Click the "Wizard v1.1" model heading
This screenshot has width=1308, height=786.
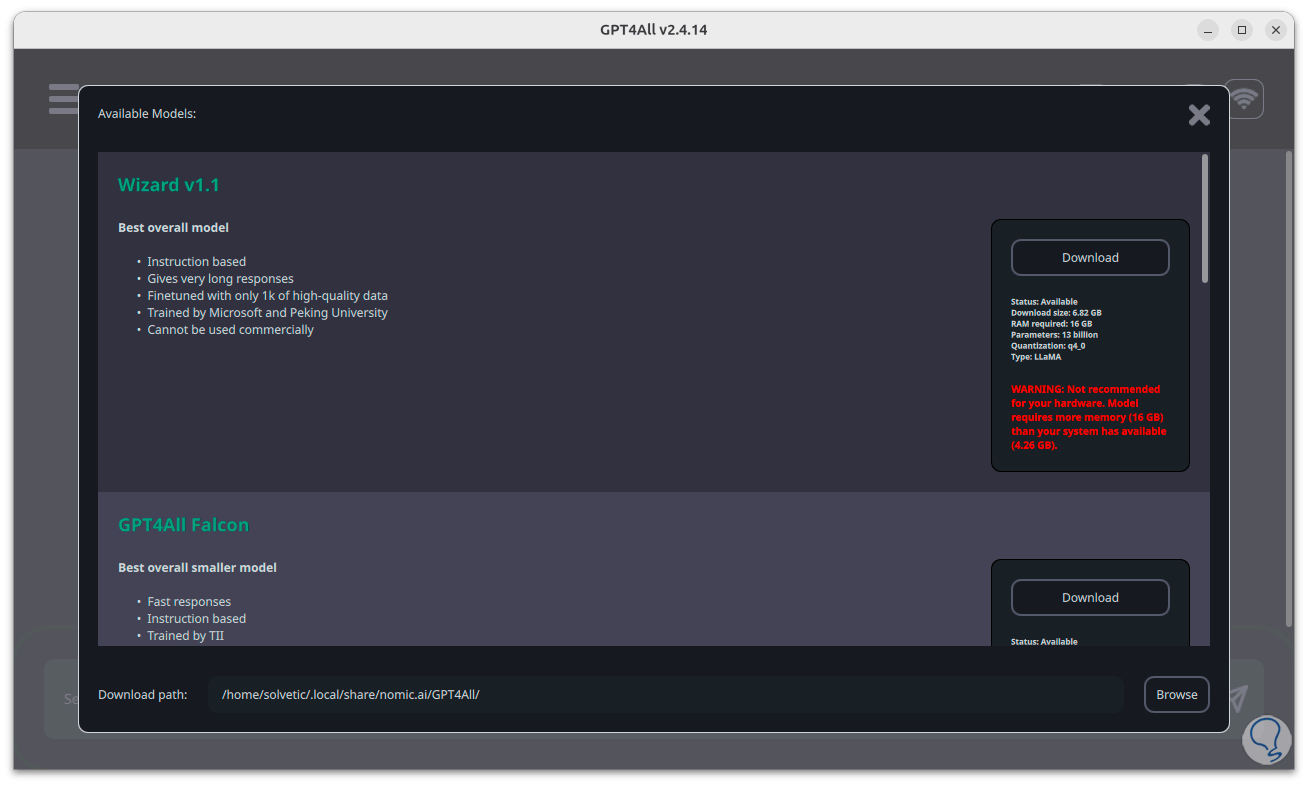[x=168, y=185]
